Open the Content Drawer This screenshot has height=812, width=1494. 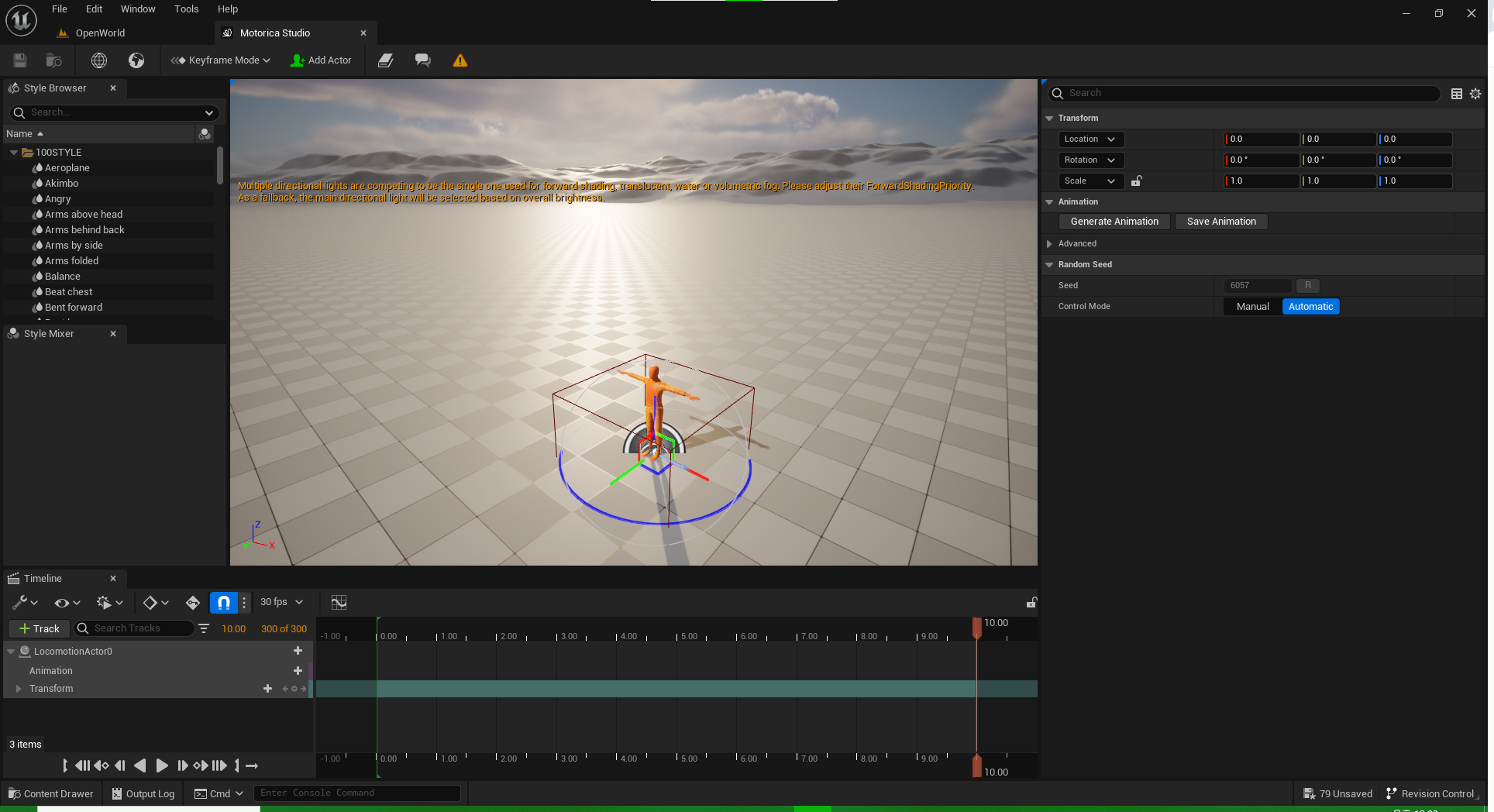tap(50, 794)
